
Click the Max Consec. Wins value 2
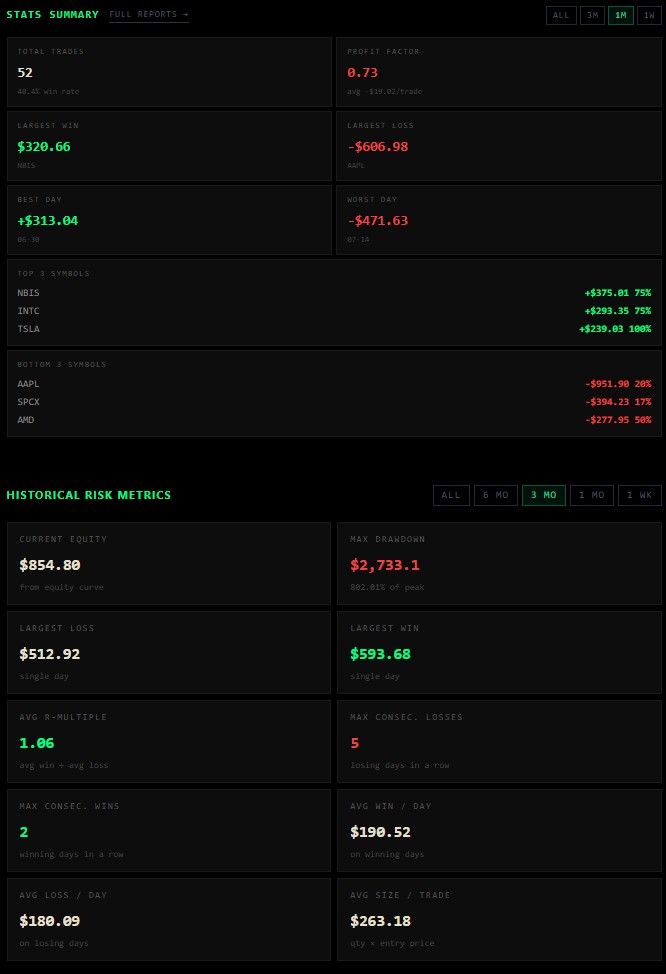(x=24, y=832)
